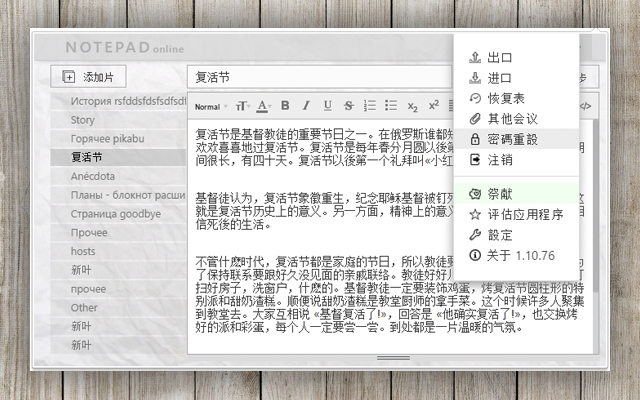The image size is (640, 400).
Task: Open the font size tool
Action: pos(242,106)
